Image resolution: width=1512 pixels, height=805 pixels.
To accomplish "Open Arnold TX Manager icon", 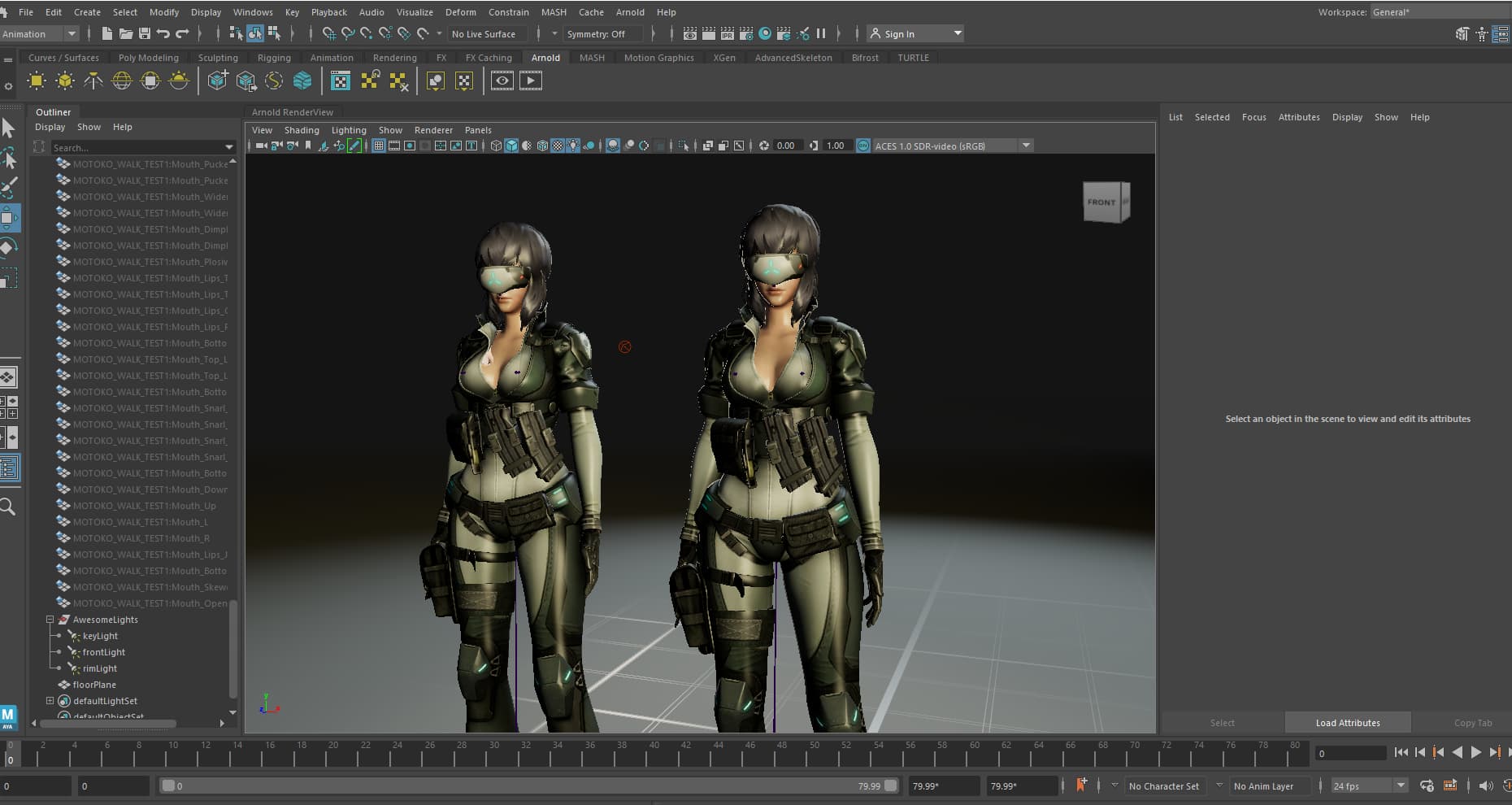I will [341, 80].
